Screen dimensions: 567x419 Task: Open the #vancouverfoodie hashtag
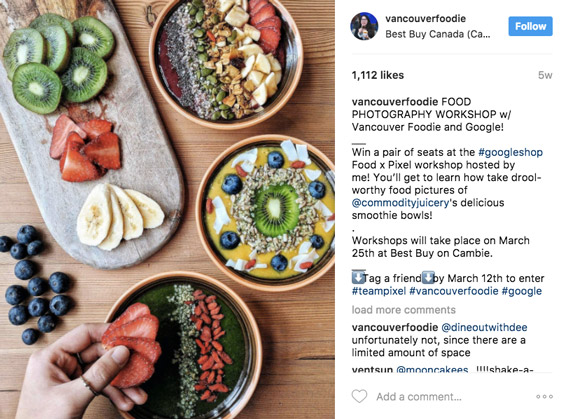click(454, 291)
